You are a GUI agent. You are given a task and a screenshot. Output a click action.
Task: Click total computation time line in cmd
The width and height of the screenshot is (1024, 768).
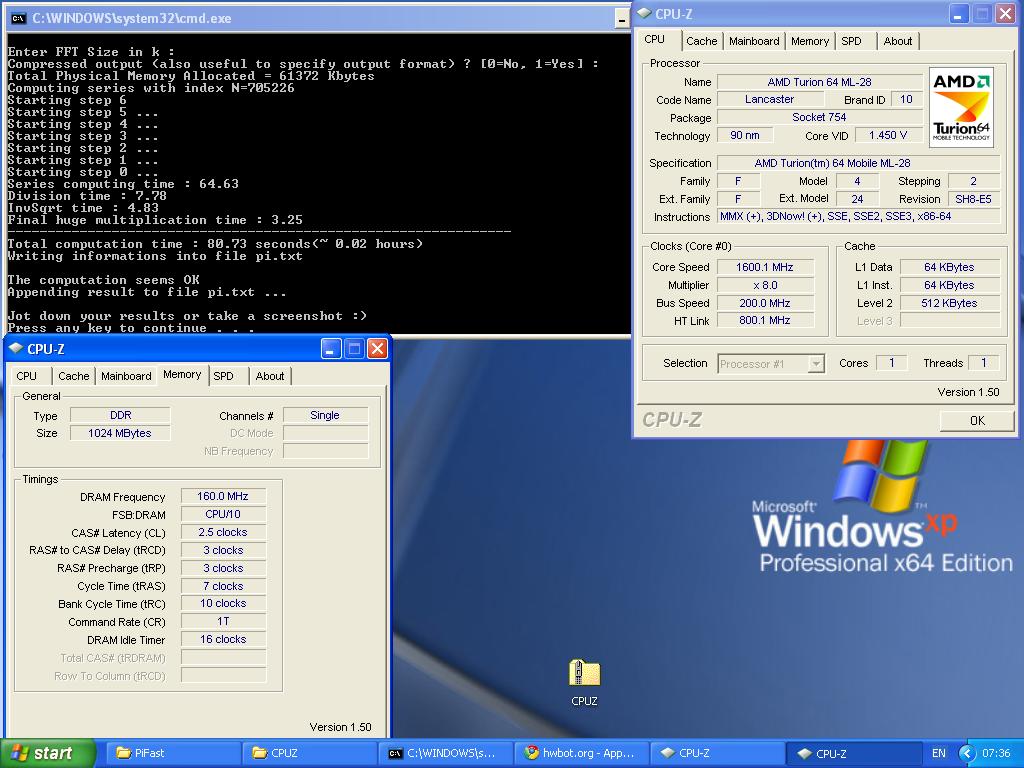[x=216, y=244]
